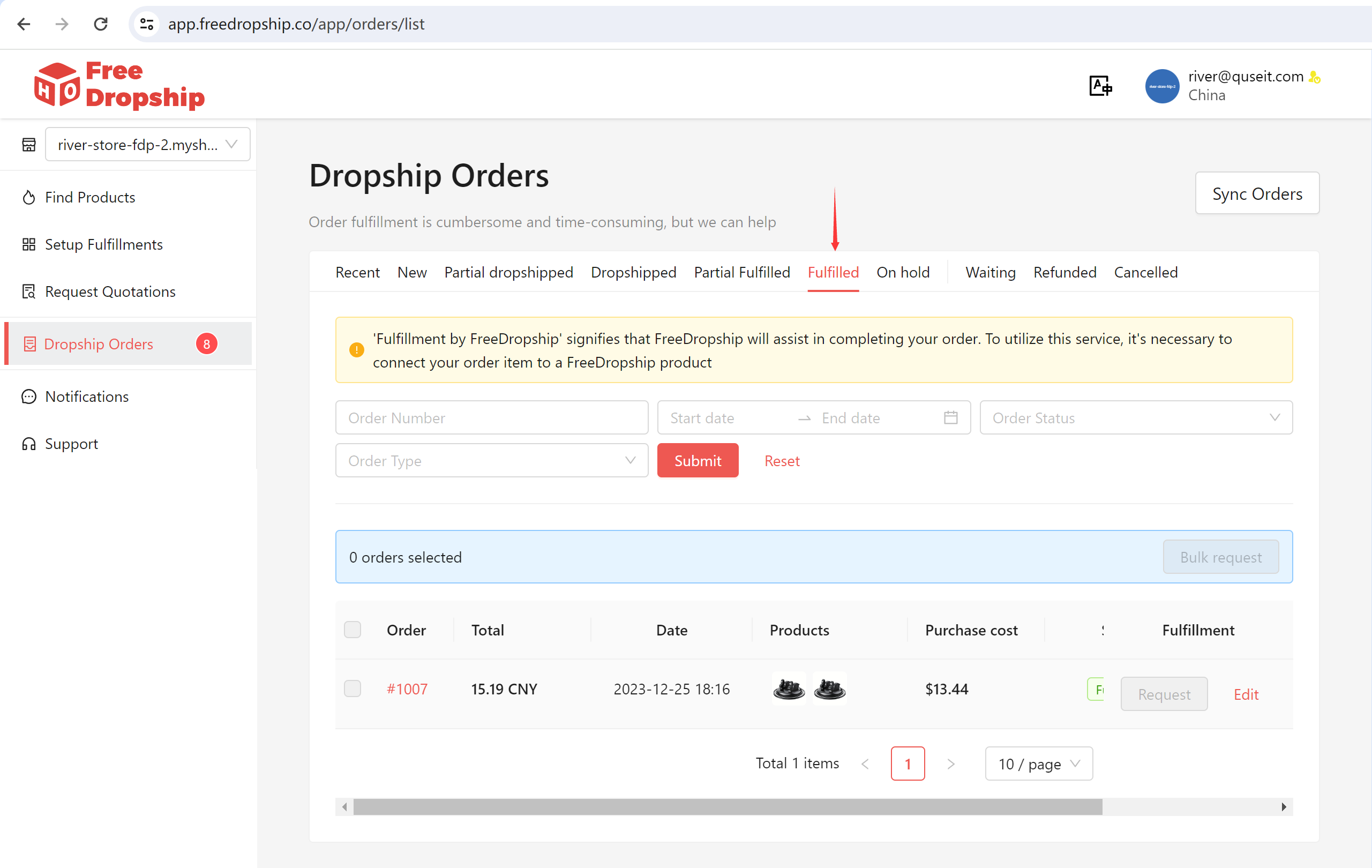
Task: Click the scrollbar left arrow
Action: click(344, 807)
